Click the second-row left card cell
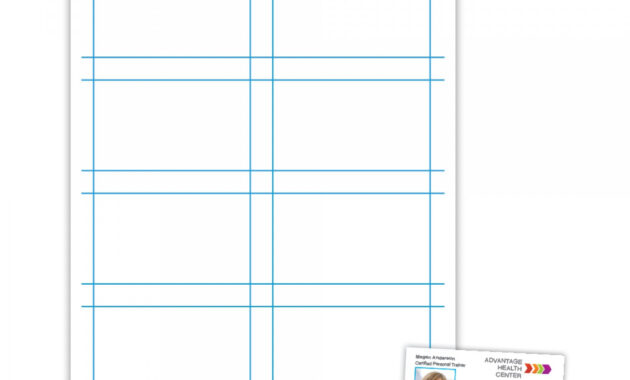This screenshot has height=380, width=630. pos(172,125)
